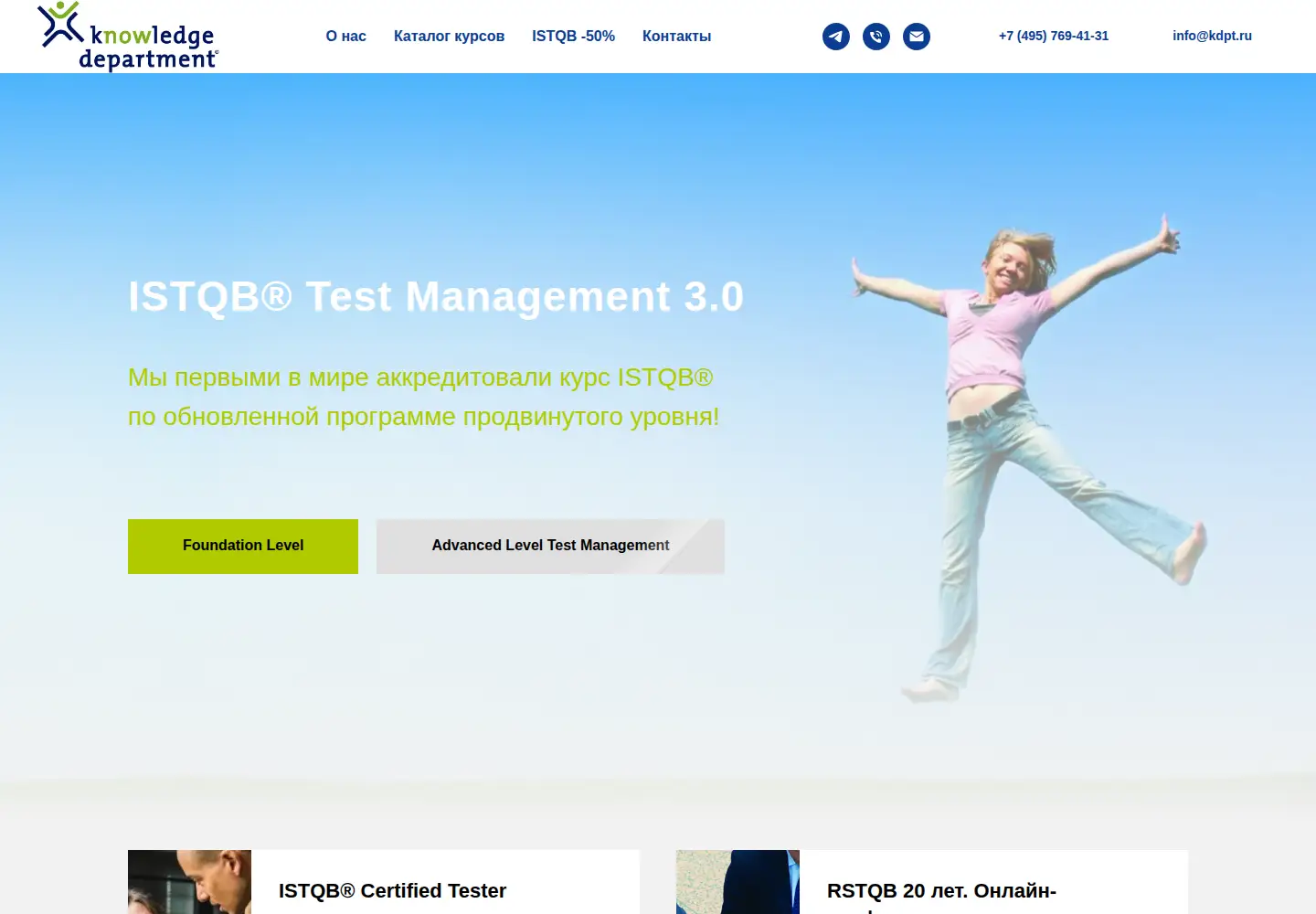
Task: Click the Knowledge Department logo
Action: point(128,37)
